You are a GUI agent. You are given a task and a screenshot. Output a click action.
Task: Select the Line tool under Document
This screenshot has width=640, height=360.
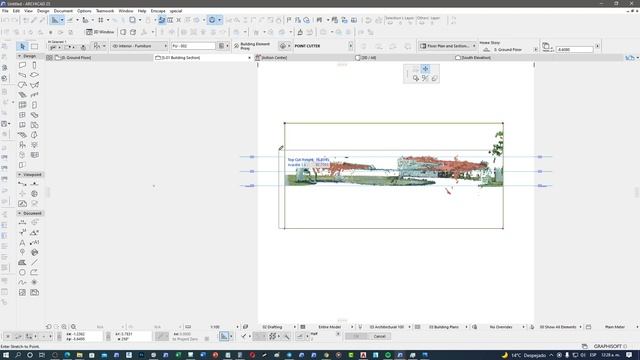35,262
